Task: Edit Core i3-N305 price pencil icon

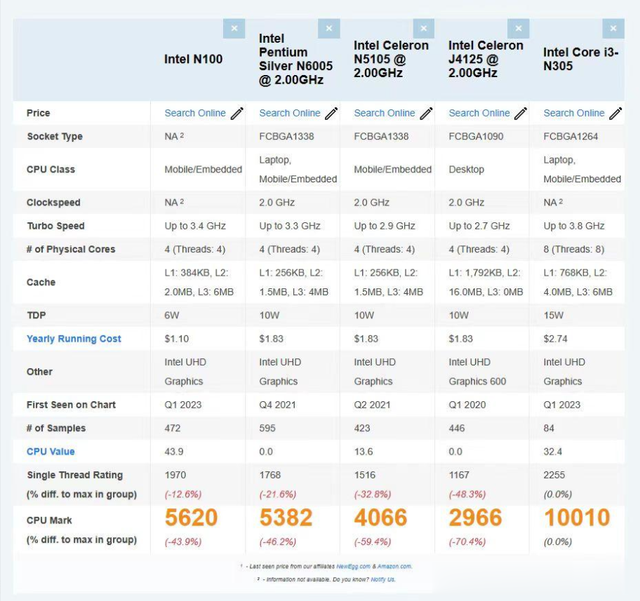Action: pos(616,113)
